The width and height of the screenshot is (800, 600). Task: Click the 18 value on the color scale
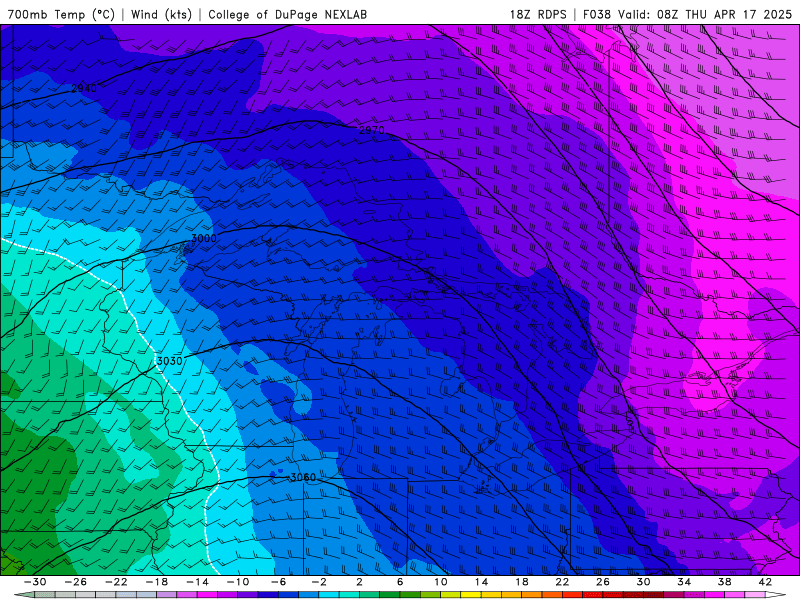tap(522, 582)
